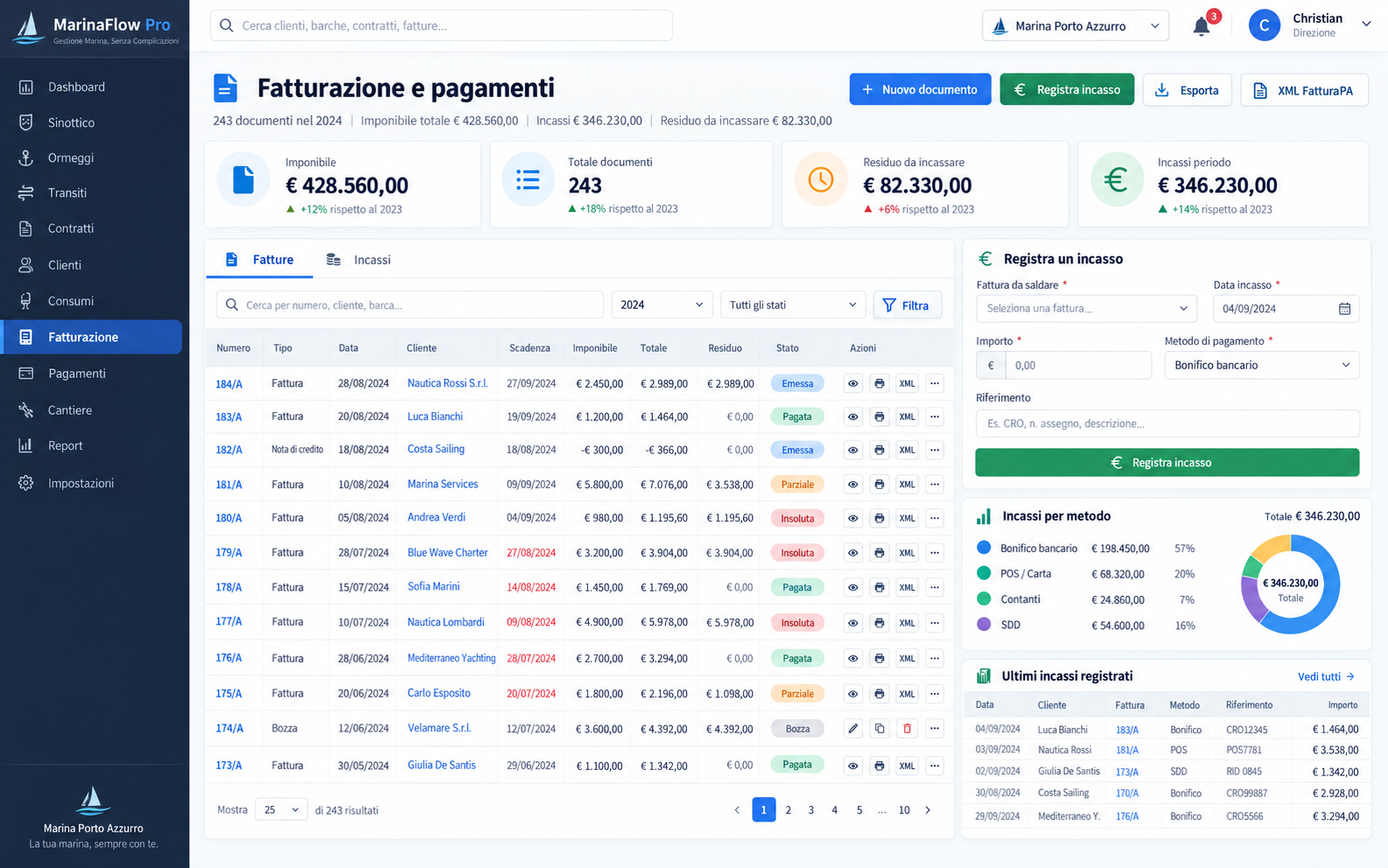Edit draft 174/A with pencil icon
Viewport: 1388px width, 868px height.
(x=853, y=728)
